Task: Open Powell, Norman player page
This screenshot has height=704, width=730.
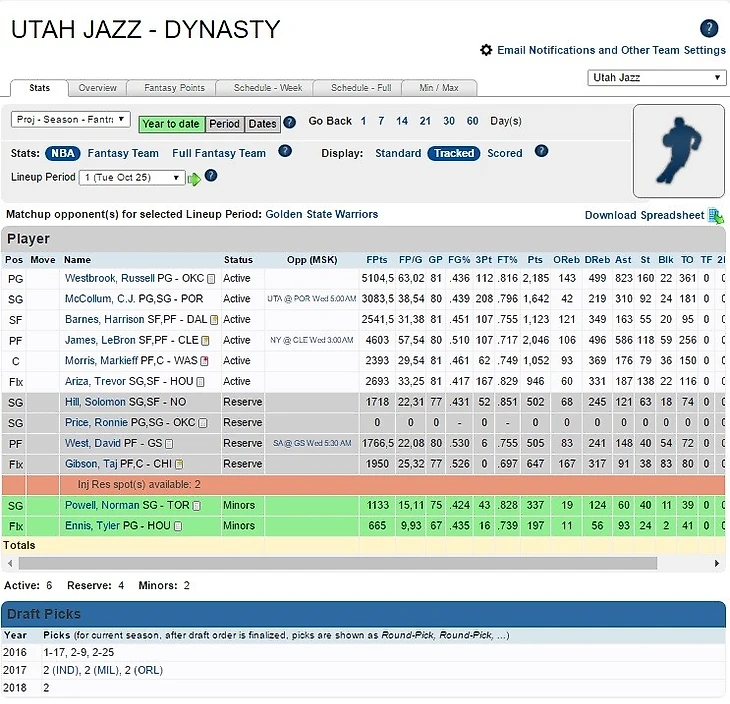Action: [x=102, y=505]
